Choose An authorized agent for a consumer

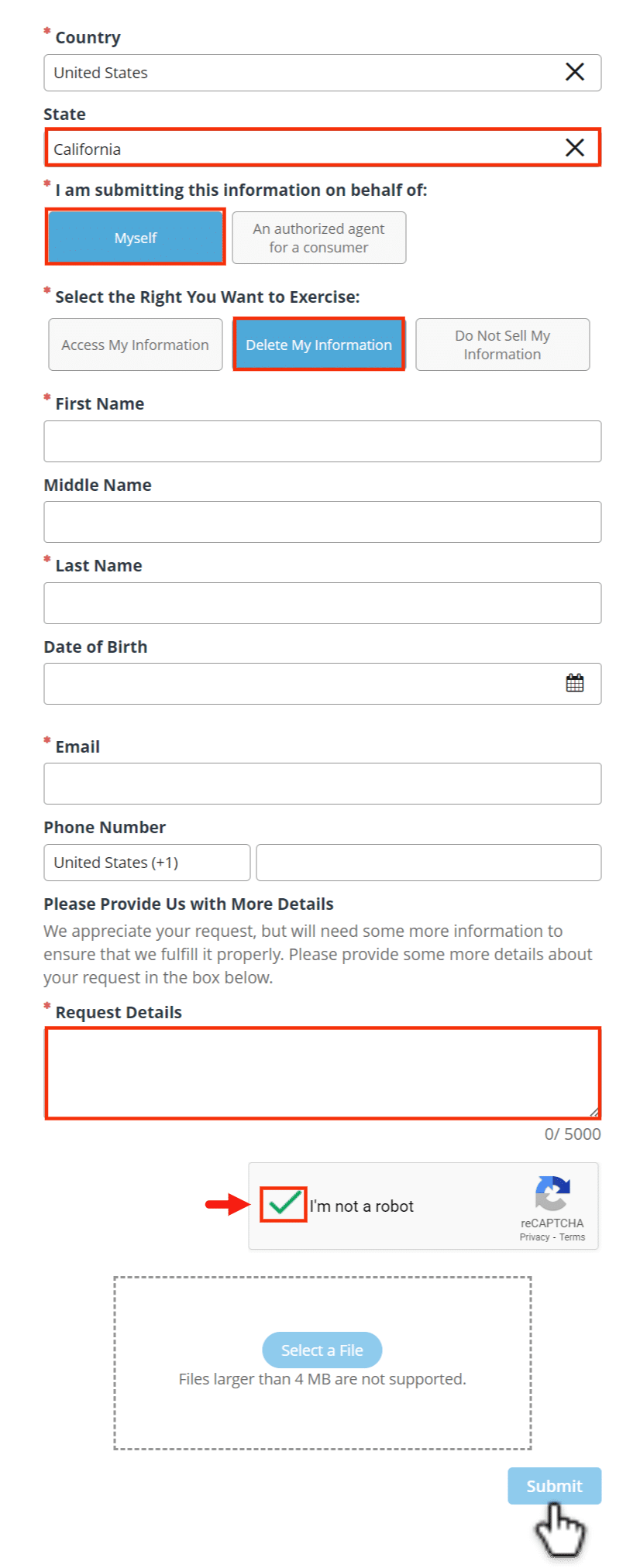[x=318, y=238]
